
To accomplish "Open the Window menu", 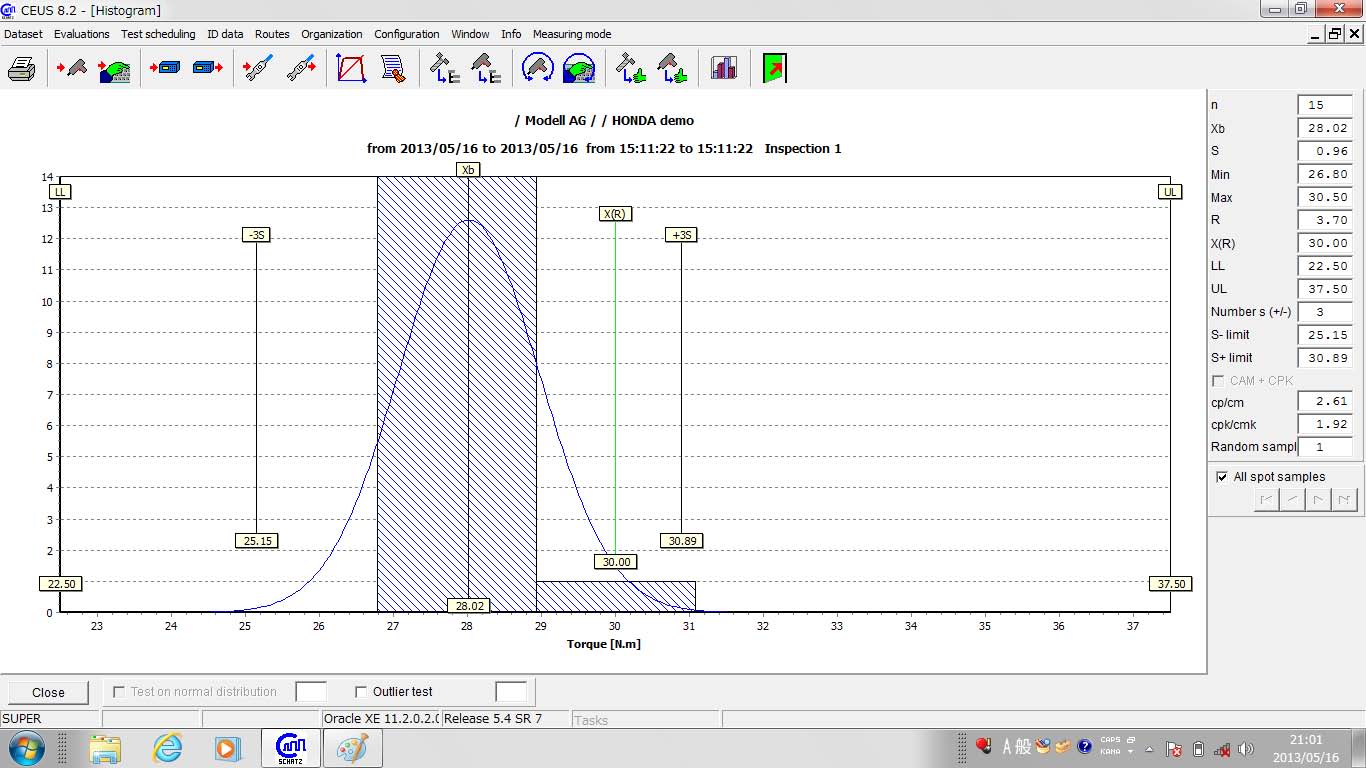I will point(470,34).
